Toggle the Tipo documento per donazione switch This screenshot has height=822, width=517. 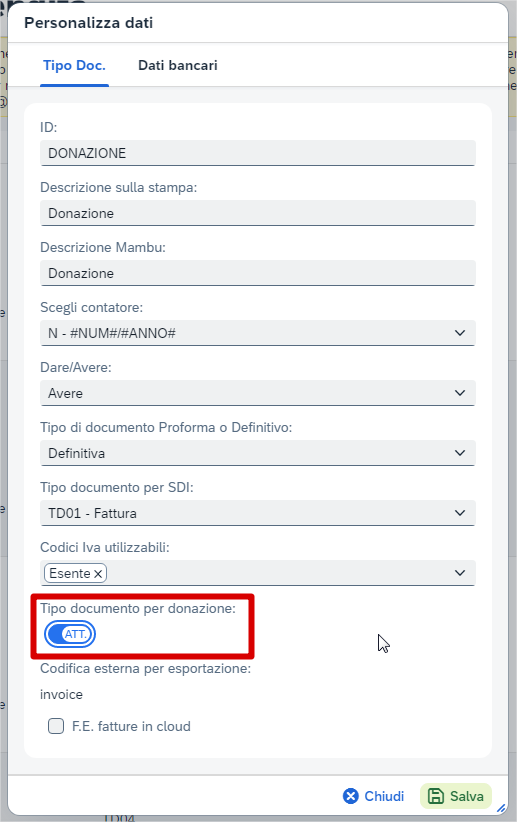point(70,634)
